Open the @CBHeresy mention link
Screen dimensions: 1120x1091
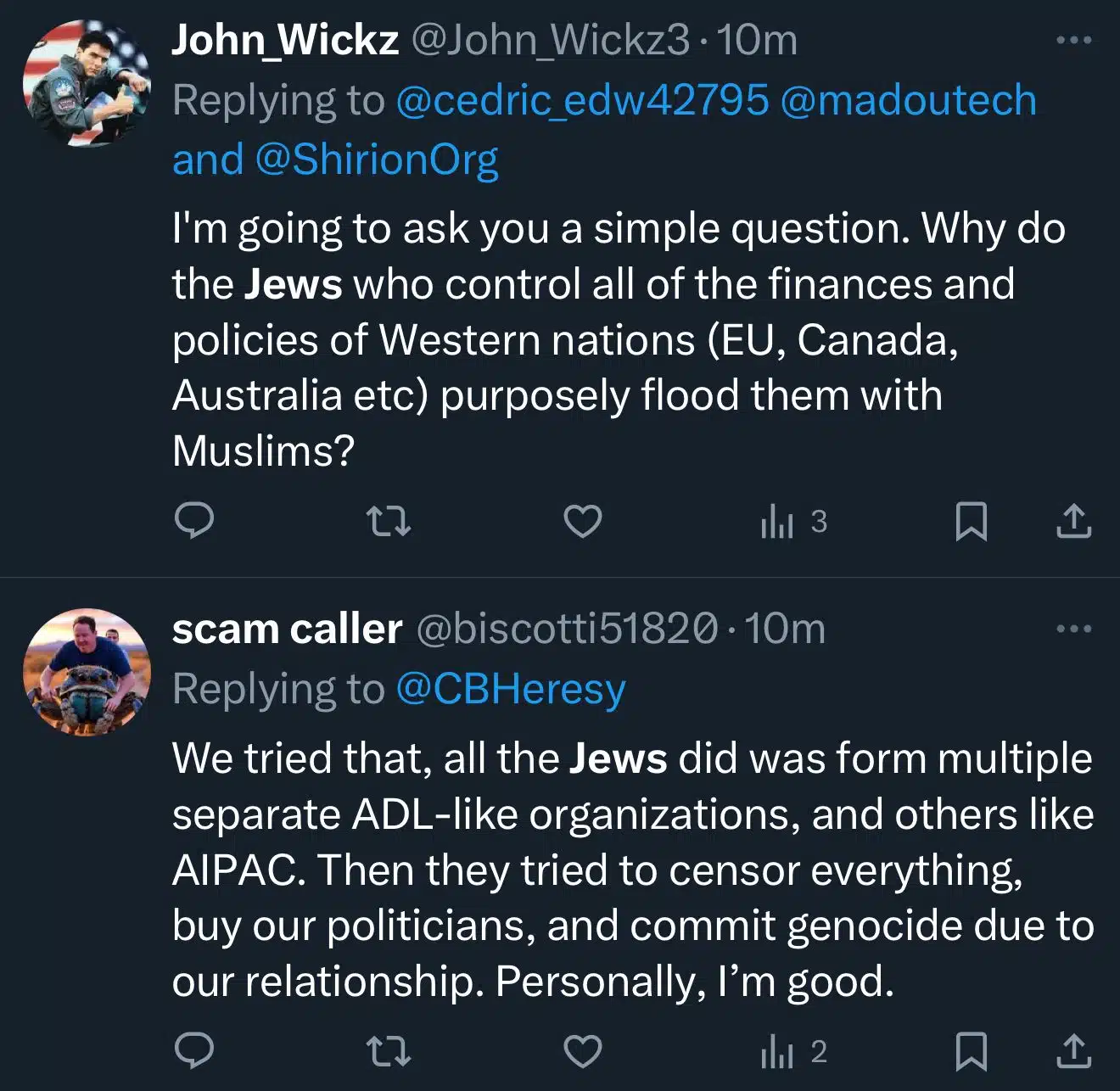[511, 689]
